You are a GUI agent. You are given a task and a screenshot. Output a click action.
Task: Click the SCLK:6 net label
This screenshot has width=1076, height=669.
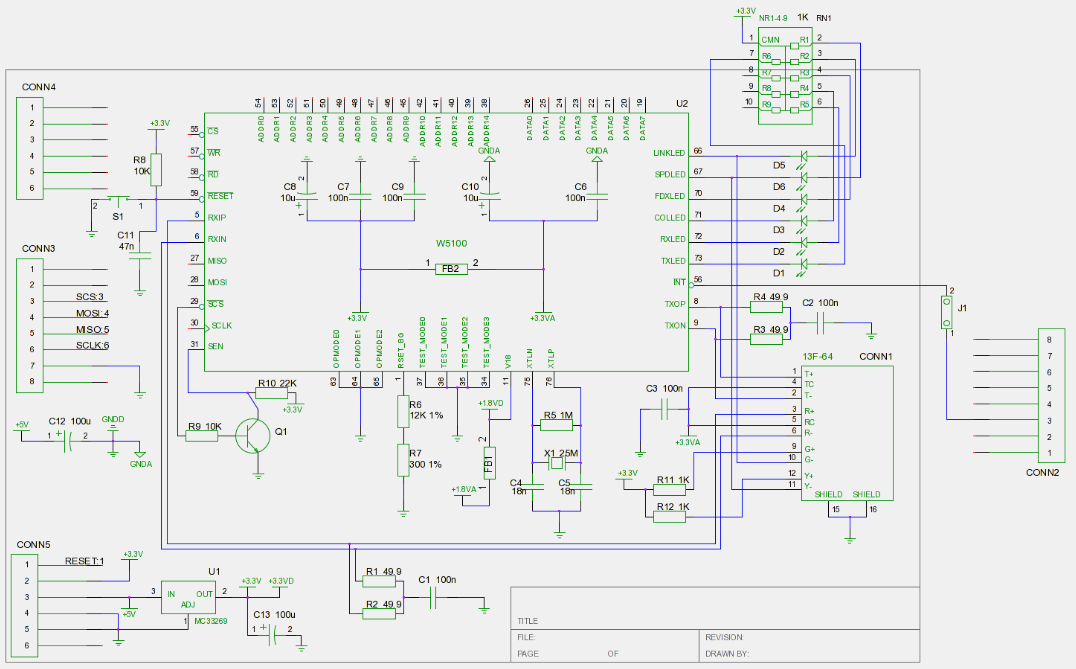point(93,346)
